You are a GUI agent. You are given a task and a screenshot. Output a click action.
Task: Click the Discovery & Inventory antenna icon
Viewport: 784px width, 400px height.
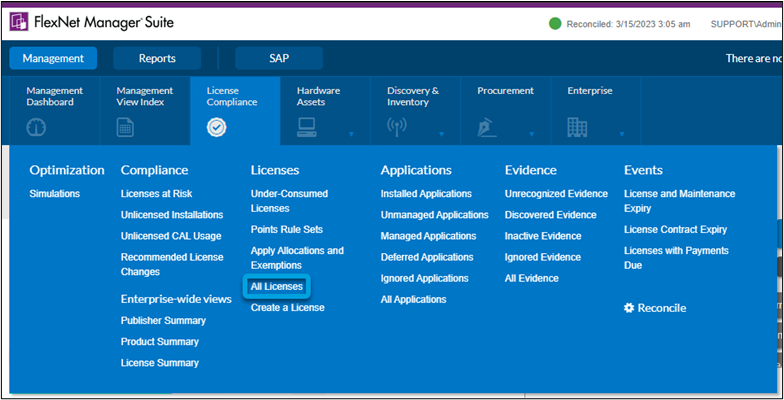click(397, 128)
